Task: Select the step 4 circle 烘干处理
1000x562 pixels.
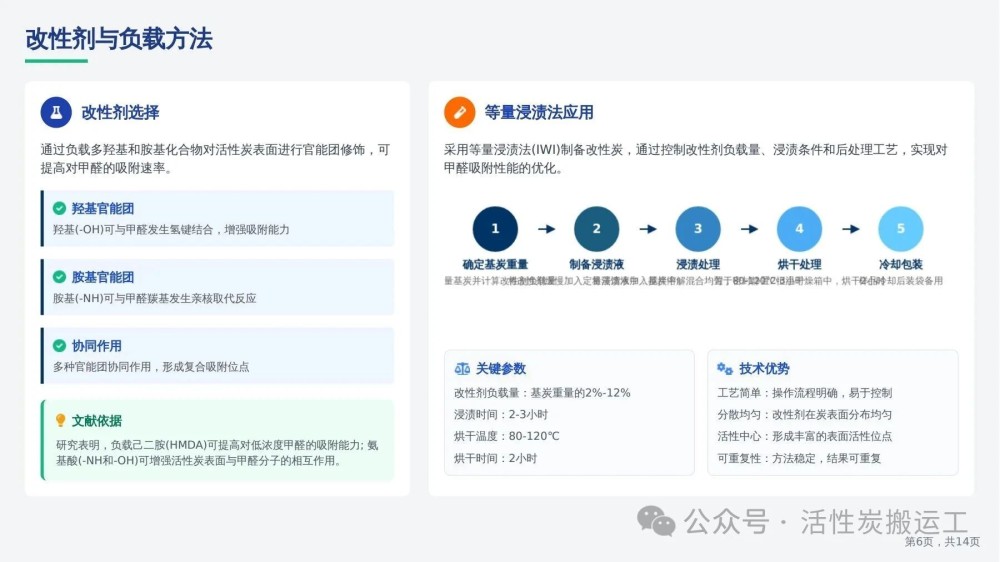Action: pos(799,229)
